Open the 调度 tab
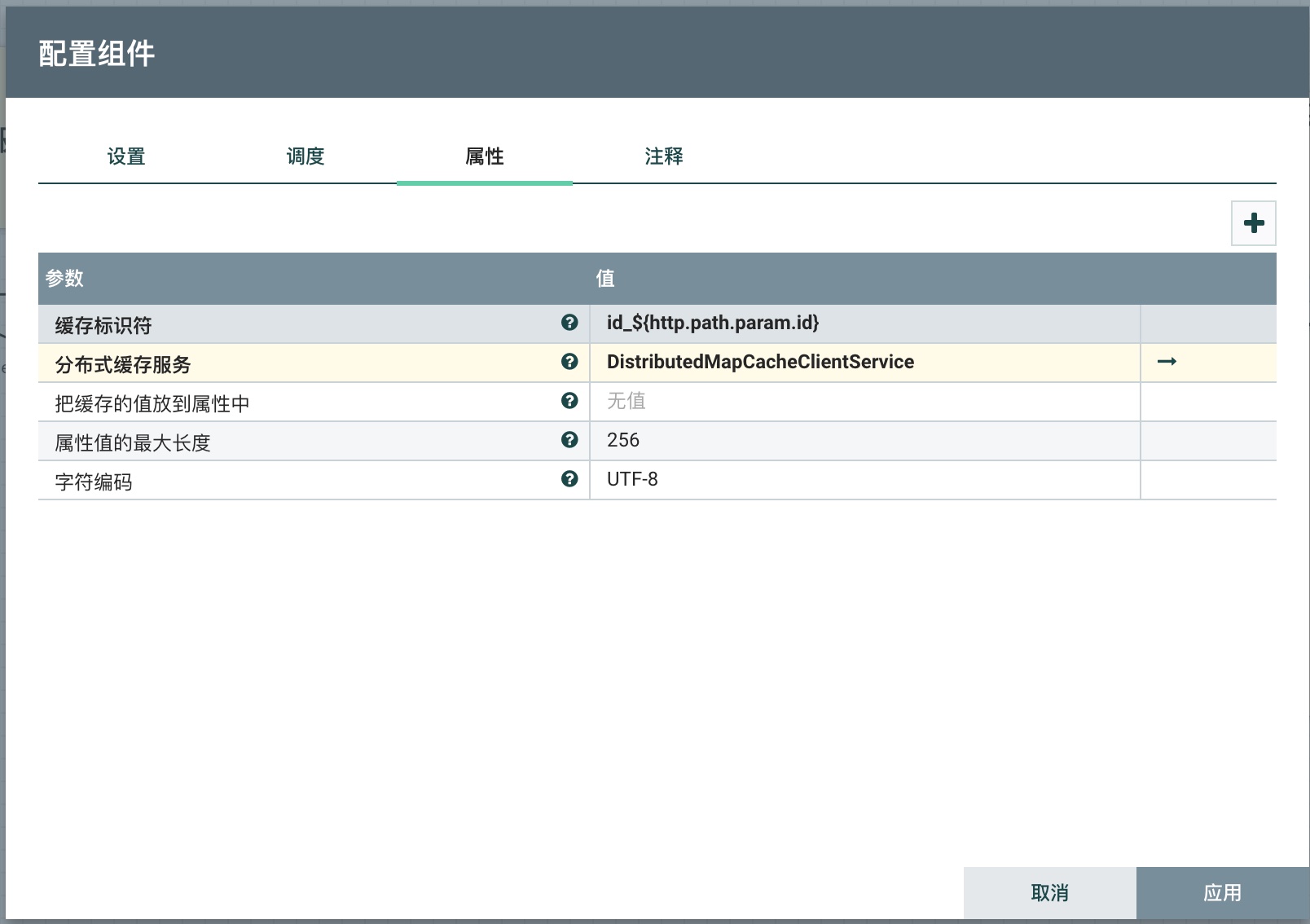The image size is (1310, 924). 306,156
